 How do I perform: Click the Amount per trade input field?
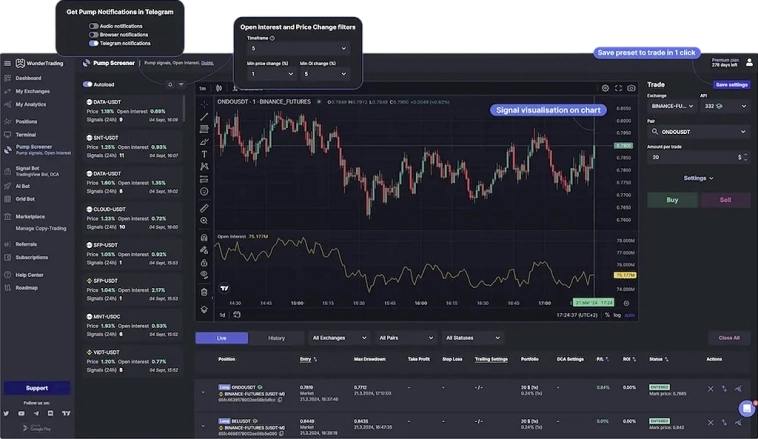[x=690, y=157]
